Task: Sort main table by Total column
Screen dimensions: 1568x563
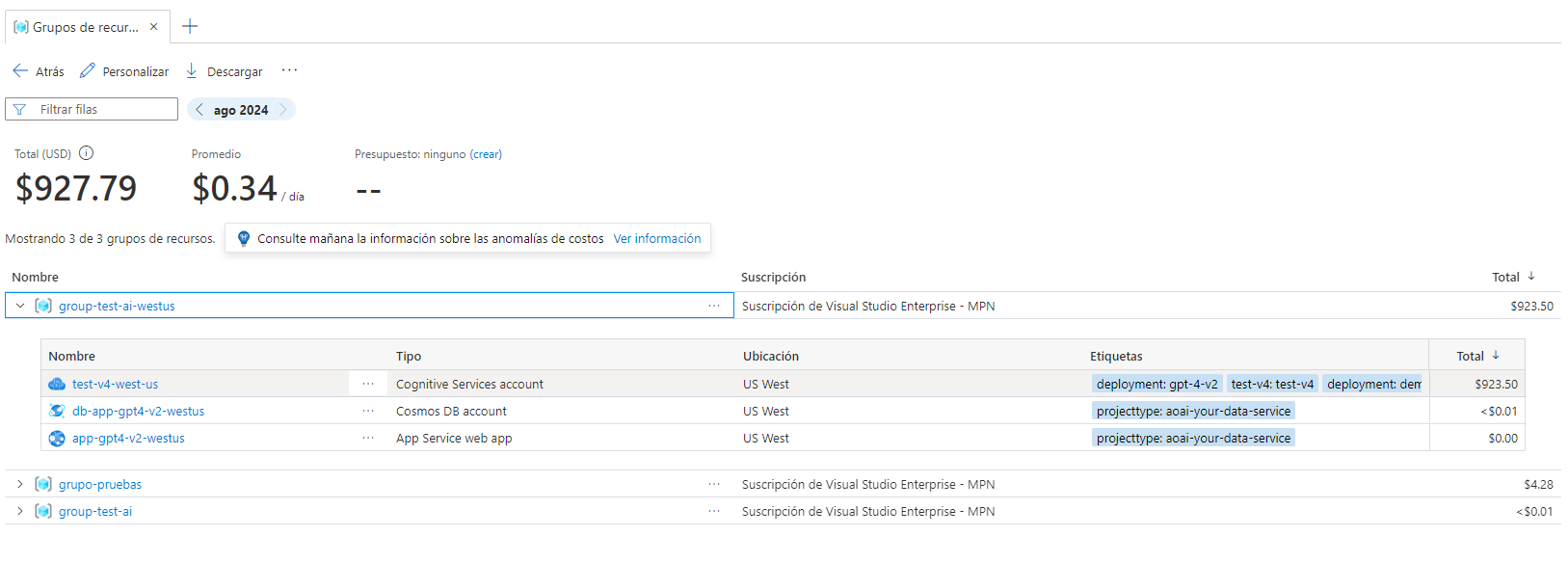Action: [1513, 277]
